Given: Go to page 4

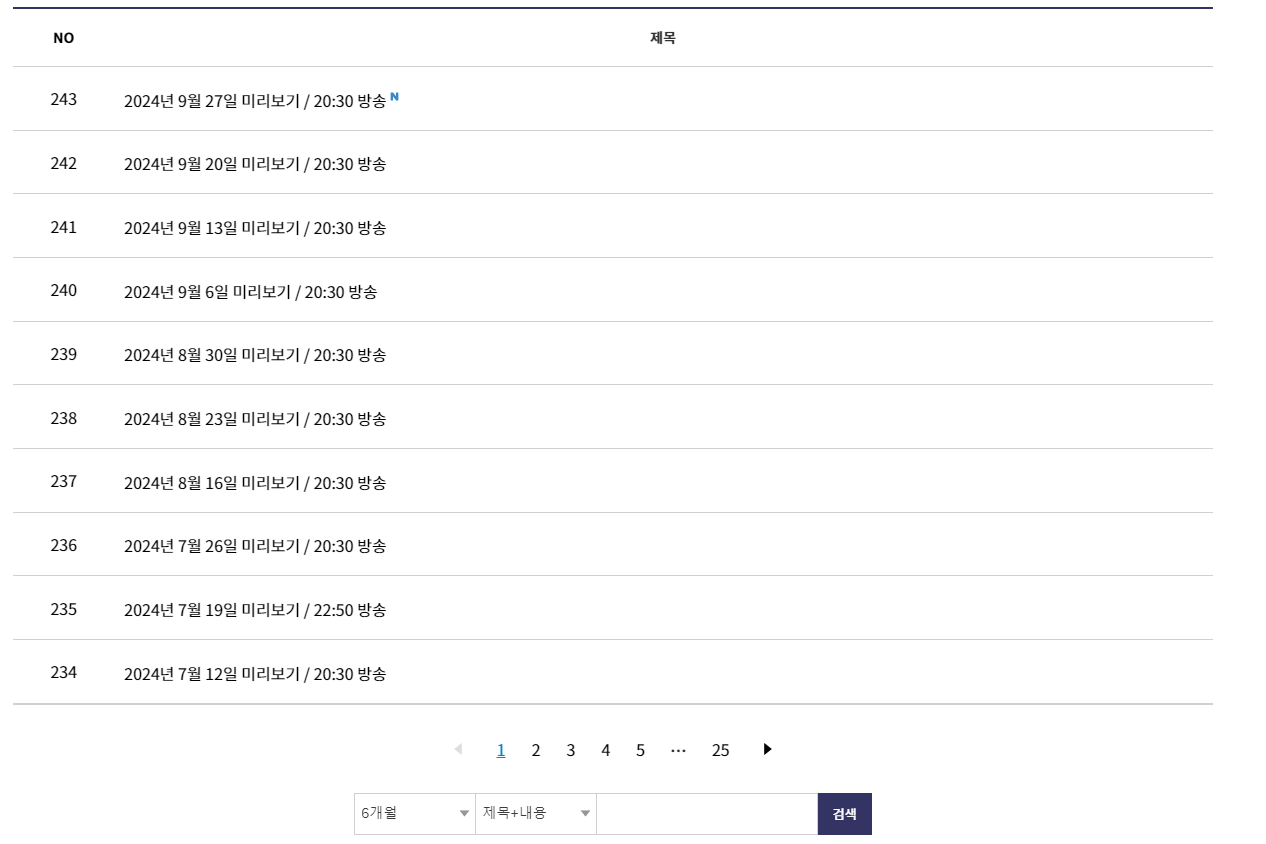Looking at the screenshot, I should pyautogui.click(x=606, y=750).
